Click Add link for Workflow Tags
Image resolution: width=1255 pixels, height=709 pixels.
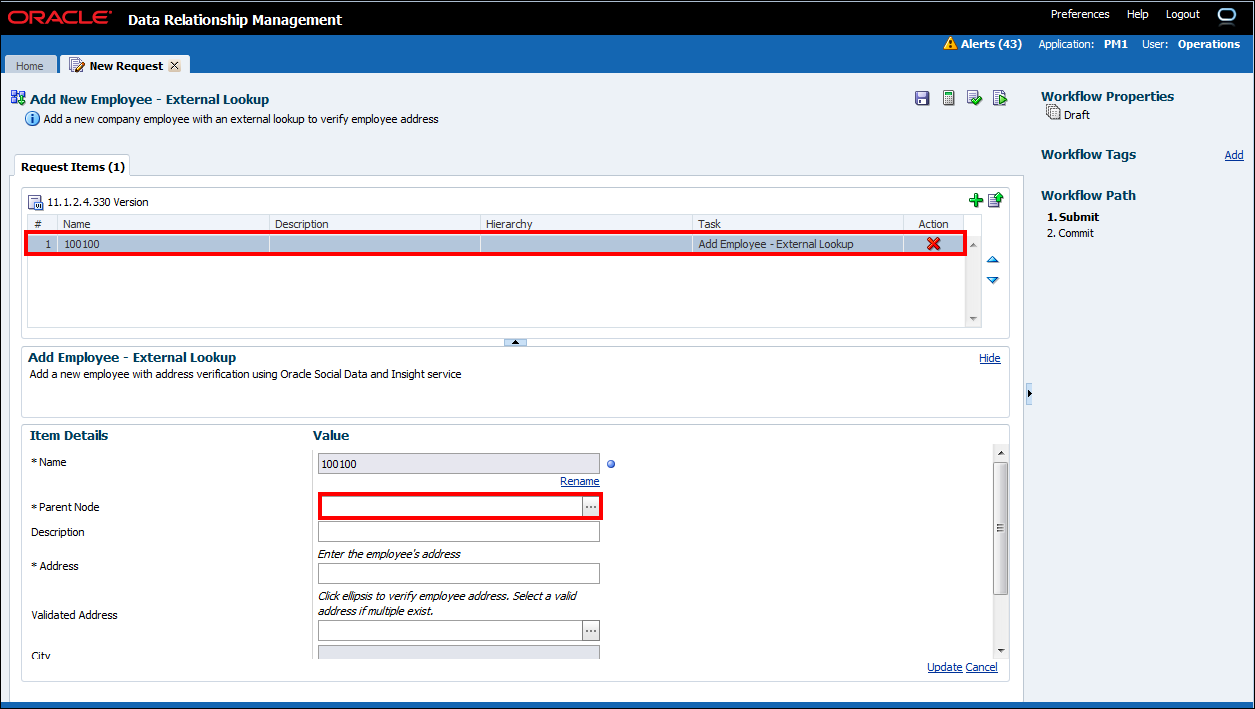coord(1234,155)
